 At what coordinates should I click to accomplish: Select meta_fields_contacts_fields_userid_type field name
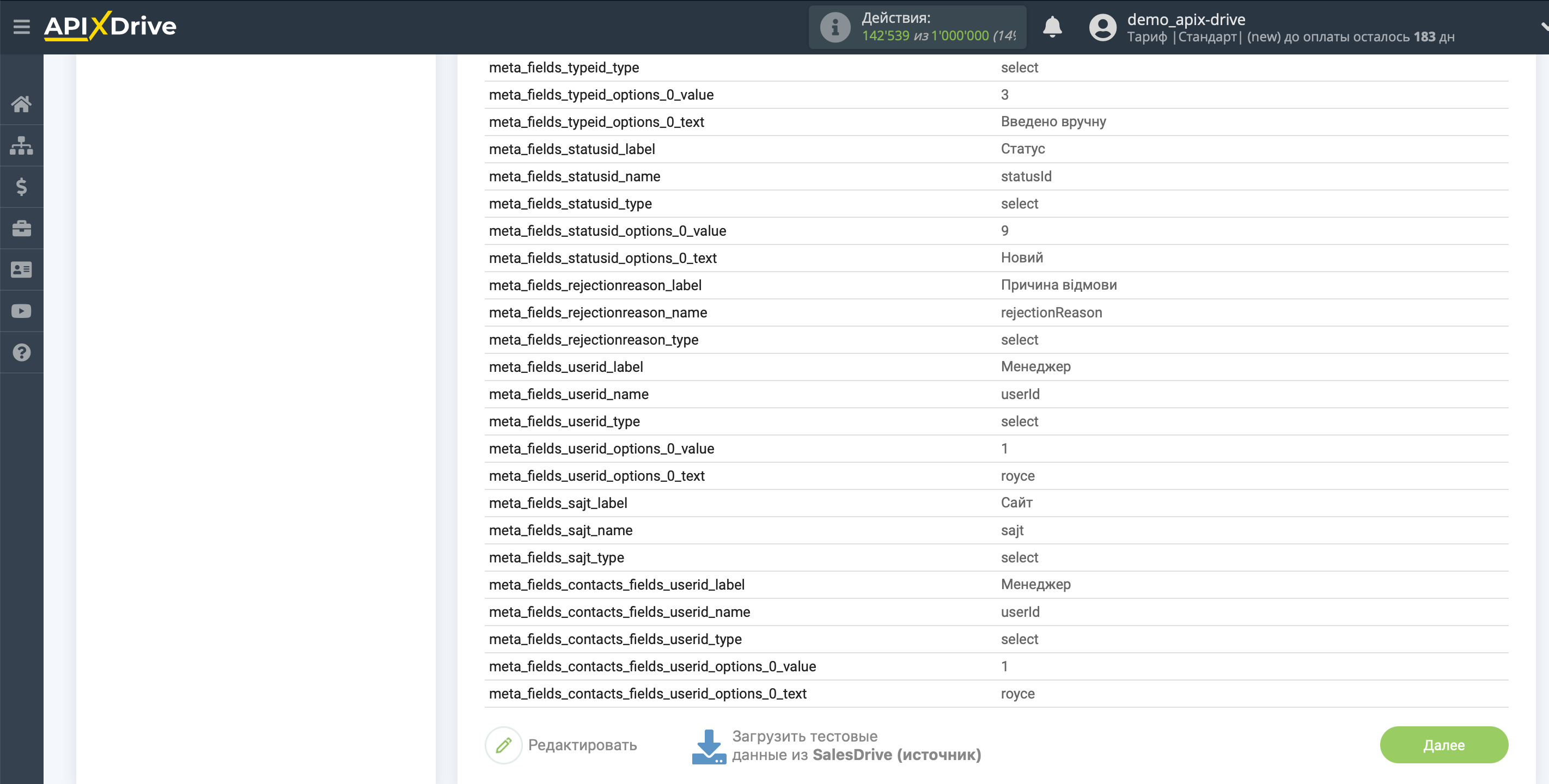614,639
